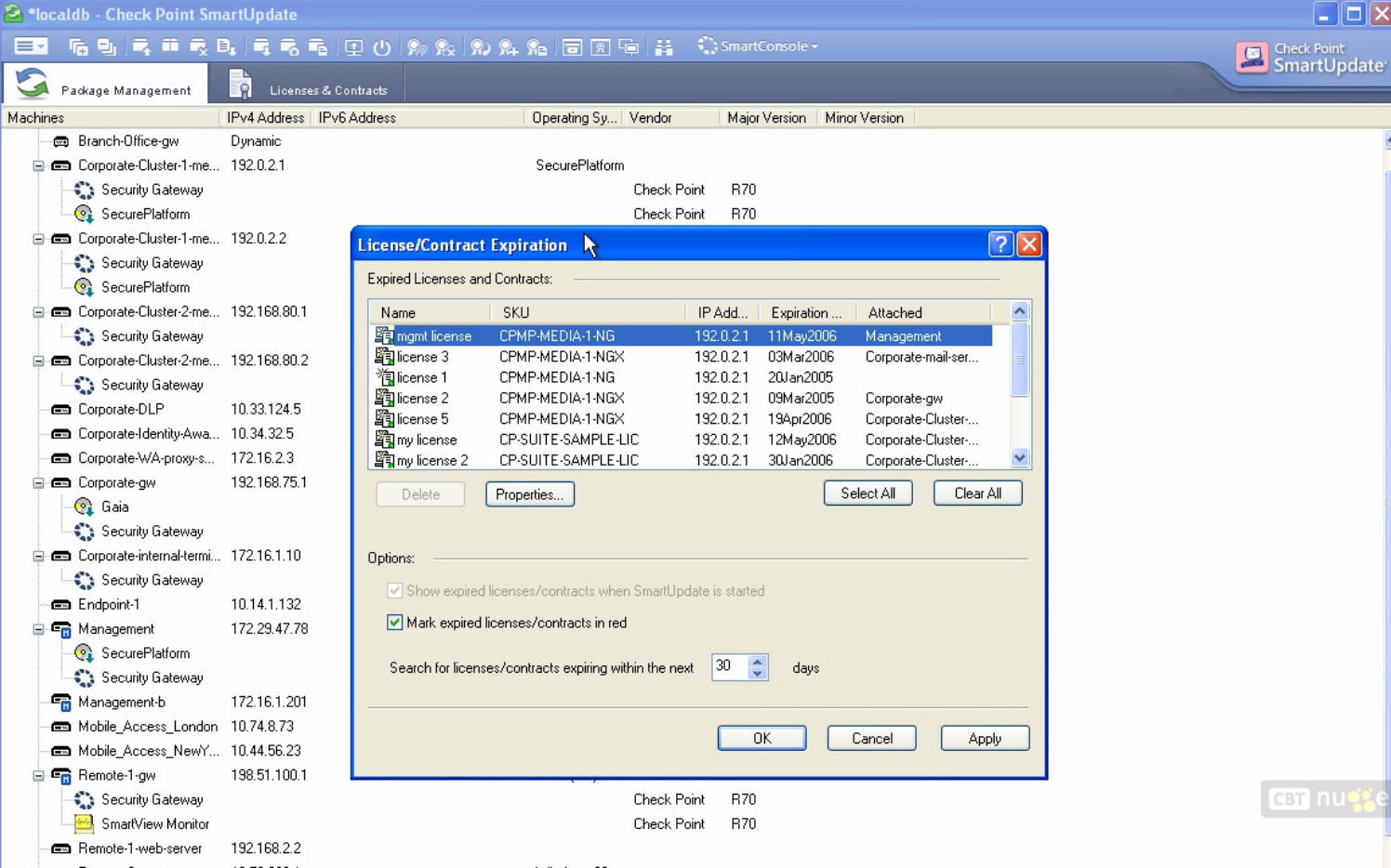Click the Properties... button

click(530, 494)
